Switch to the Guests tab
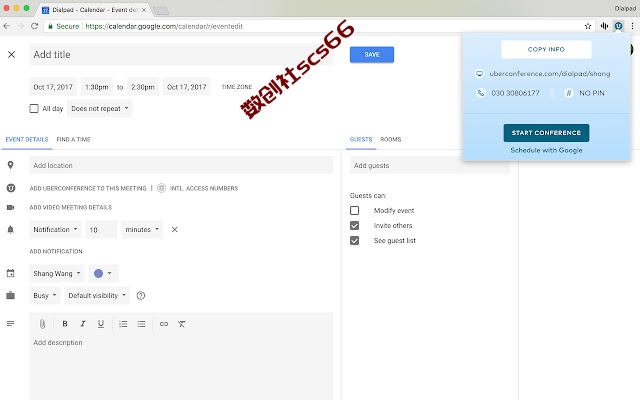640x400 pixels. pos(361,139)
